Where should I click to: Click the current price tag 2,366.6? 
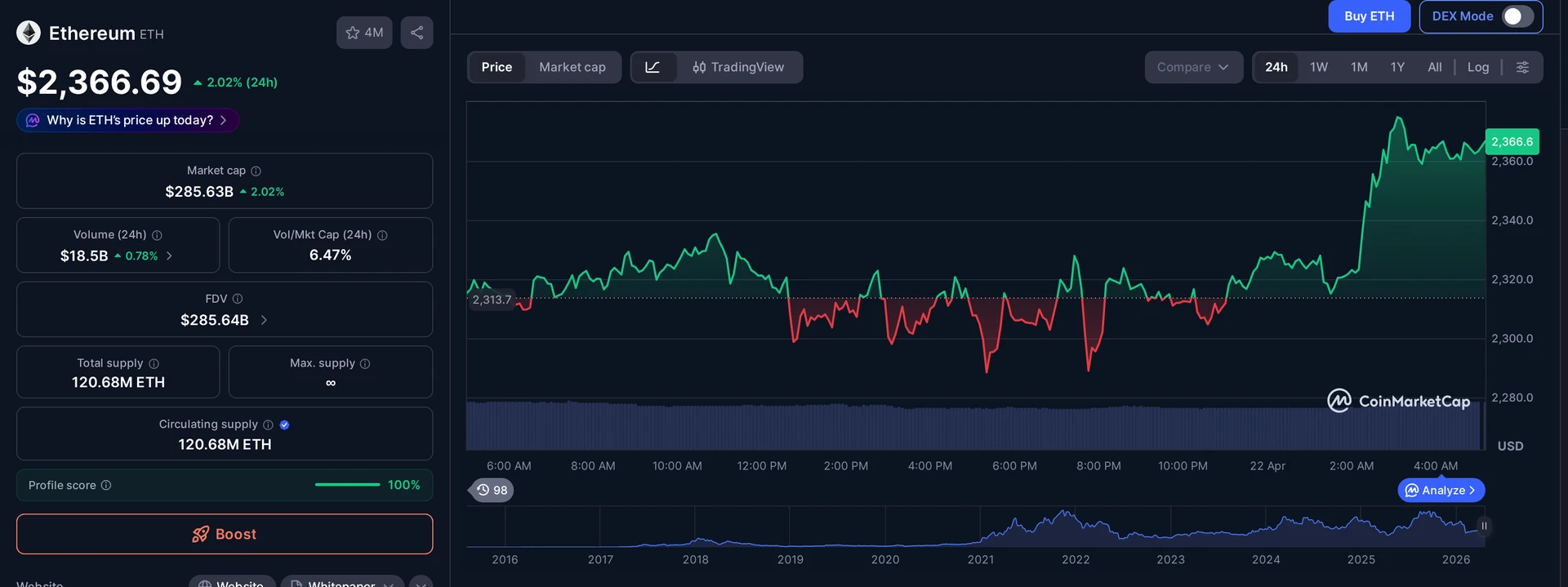[1512, 142]
